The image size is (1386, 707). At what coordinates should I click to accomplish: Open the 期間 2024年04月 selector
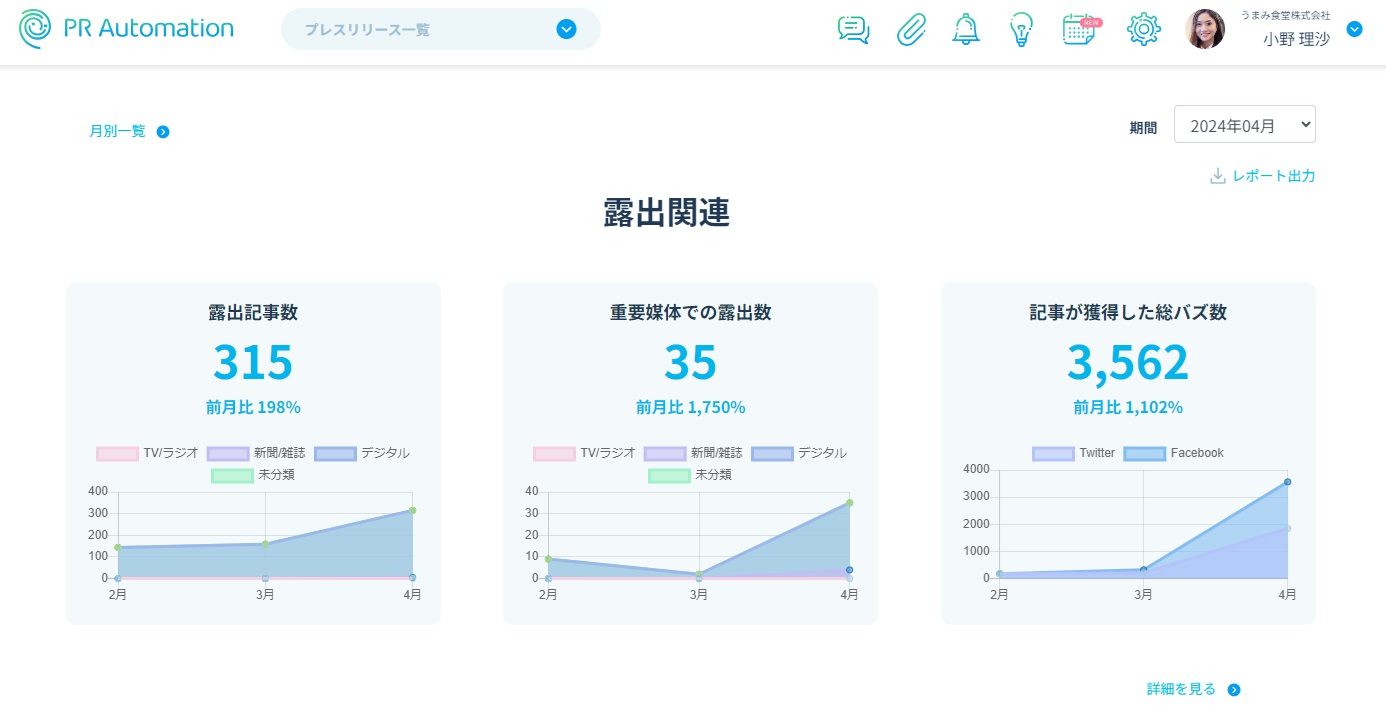[1244, 125]
